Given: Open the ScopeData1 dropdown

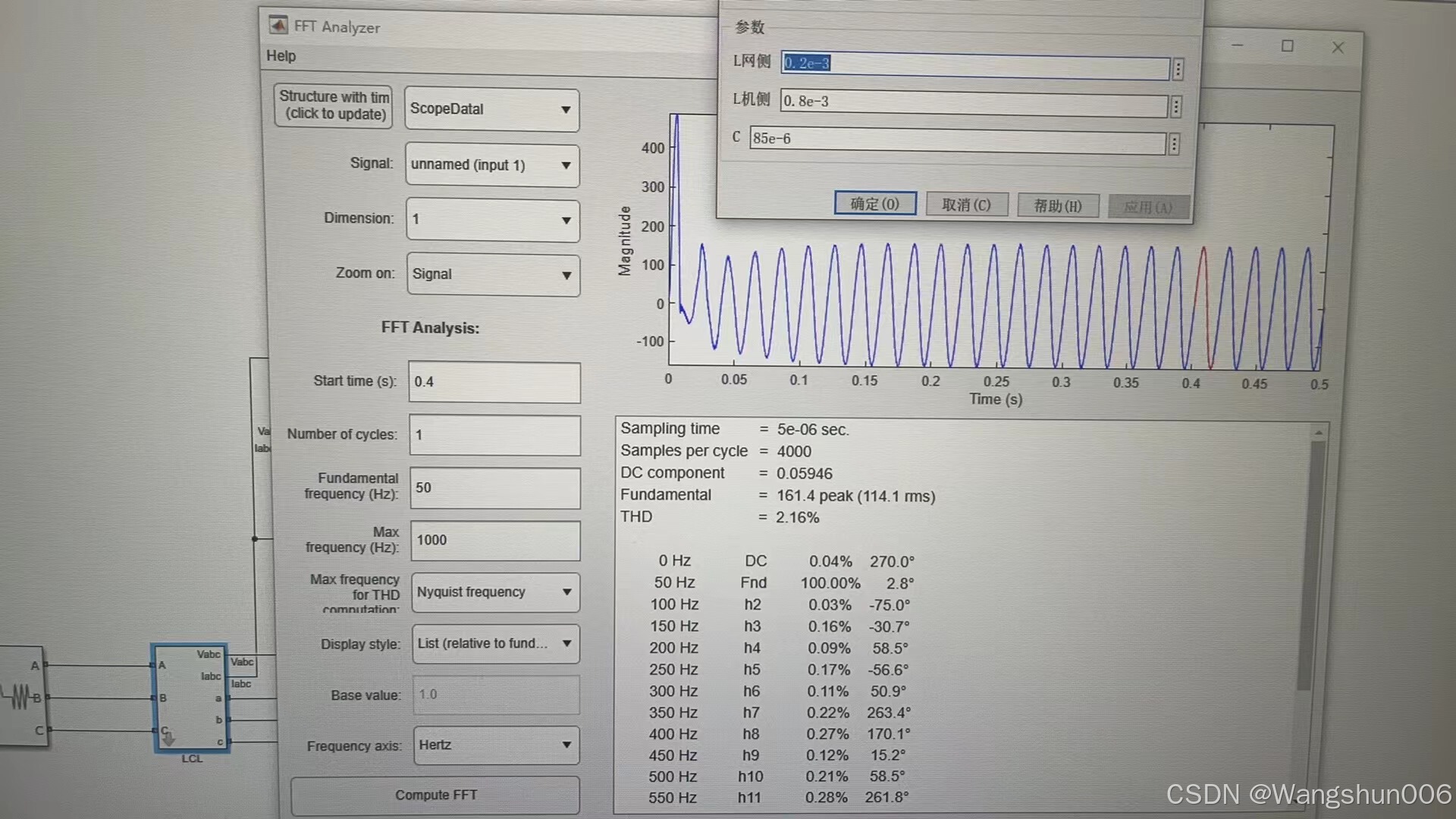Looking at the screenshot, I should (x=492, y=110).
